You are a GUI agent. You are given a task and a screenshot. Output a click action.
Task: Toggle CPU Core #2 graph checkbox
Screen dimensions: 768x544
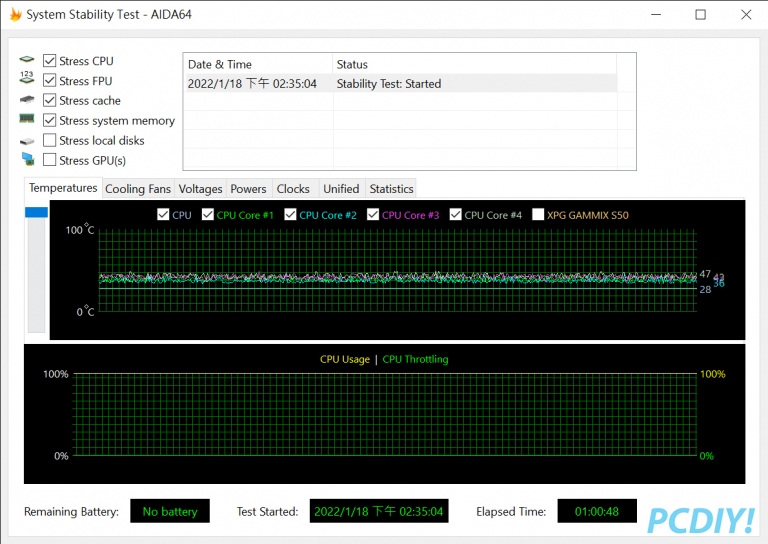point(290,214)
